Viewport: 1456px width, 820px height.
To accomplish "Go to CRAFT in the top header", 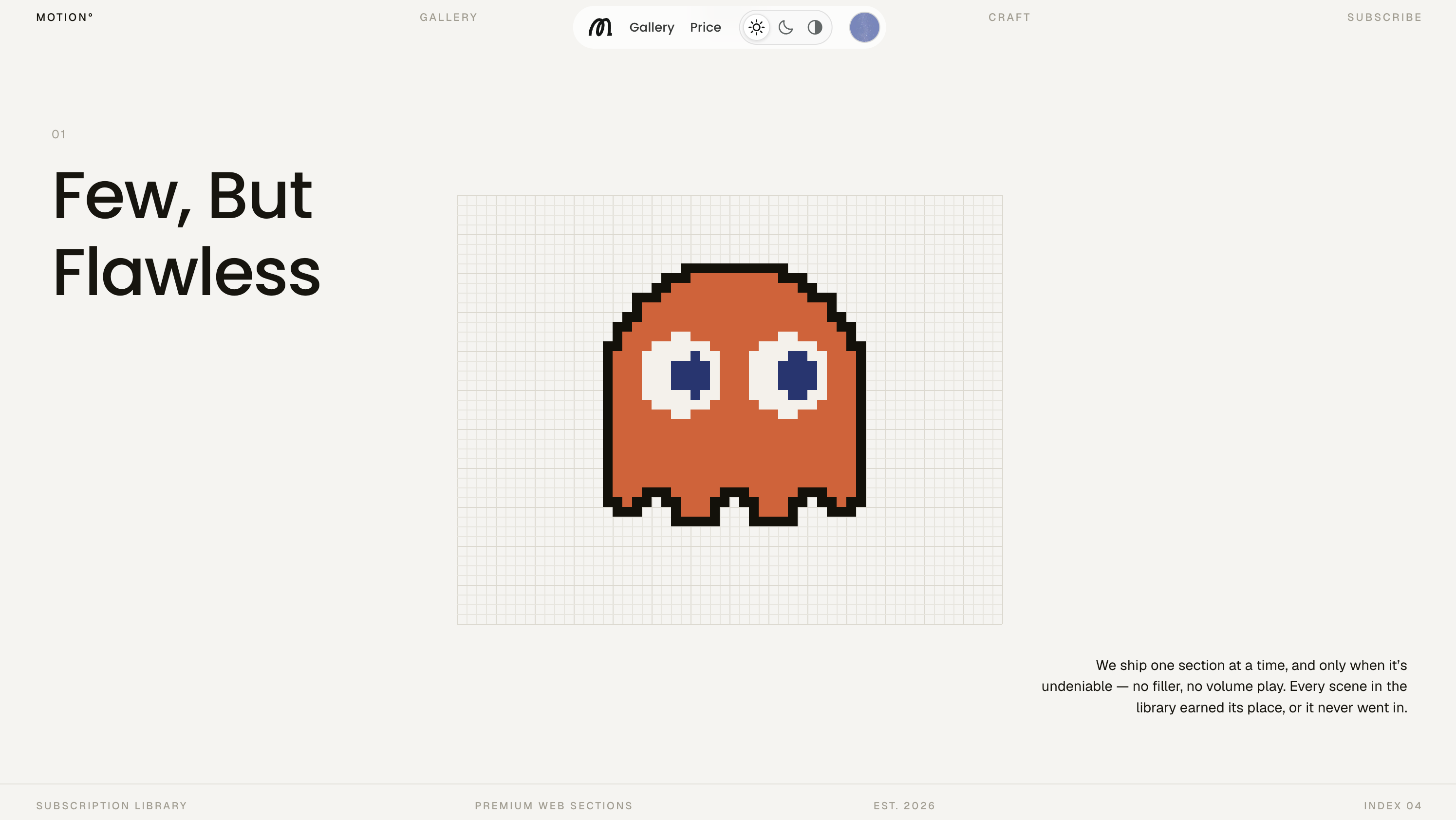I will pos(1009,17).
